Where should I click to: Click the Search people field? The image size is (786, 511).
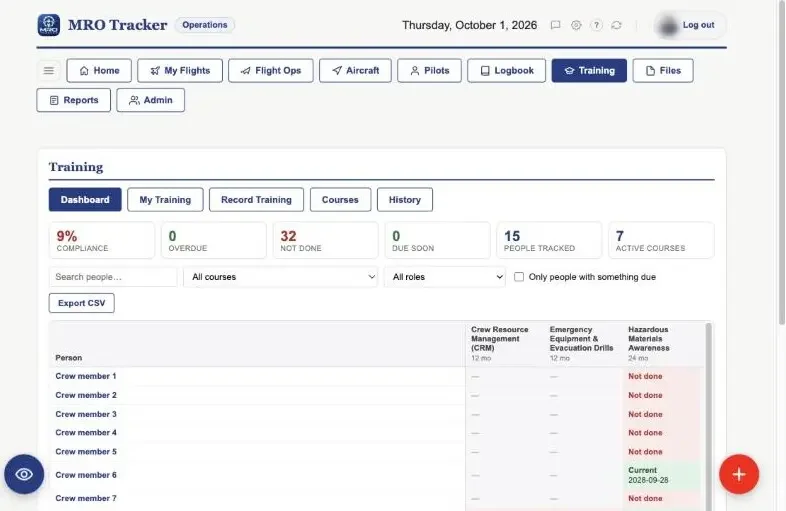(113, 277)
